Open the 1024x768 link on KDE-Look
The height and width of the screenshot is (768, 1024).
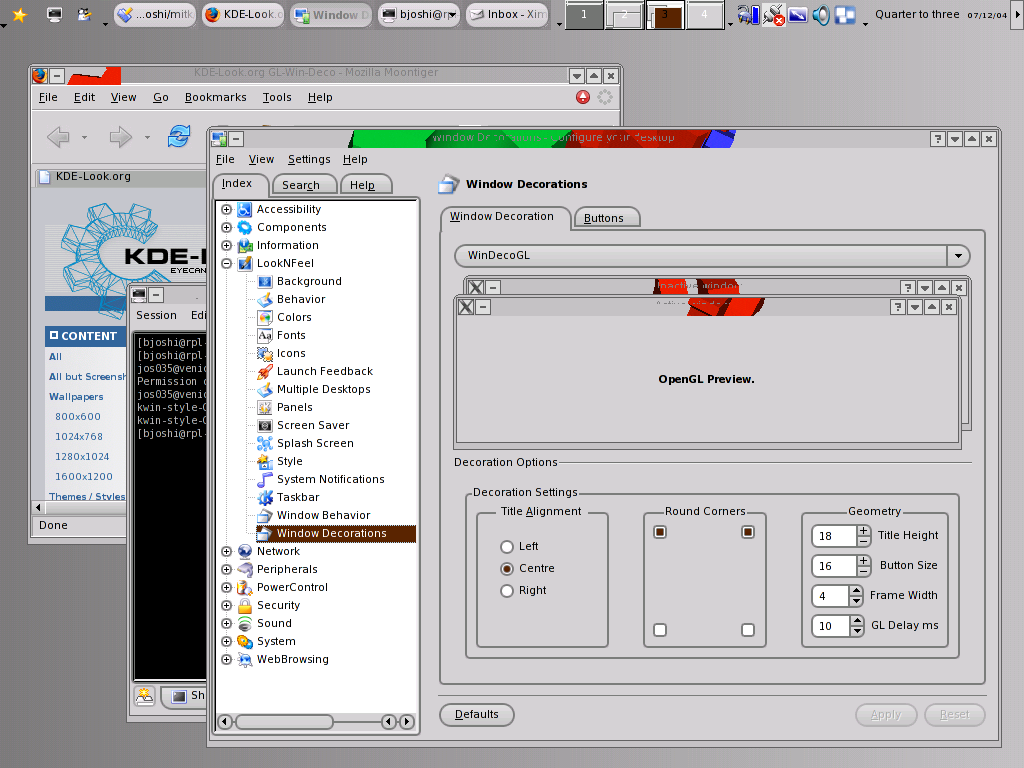click(79, 437)
